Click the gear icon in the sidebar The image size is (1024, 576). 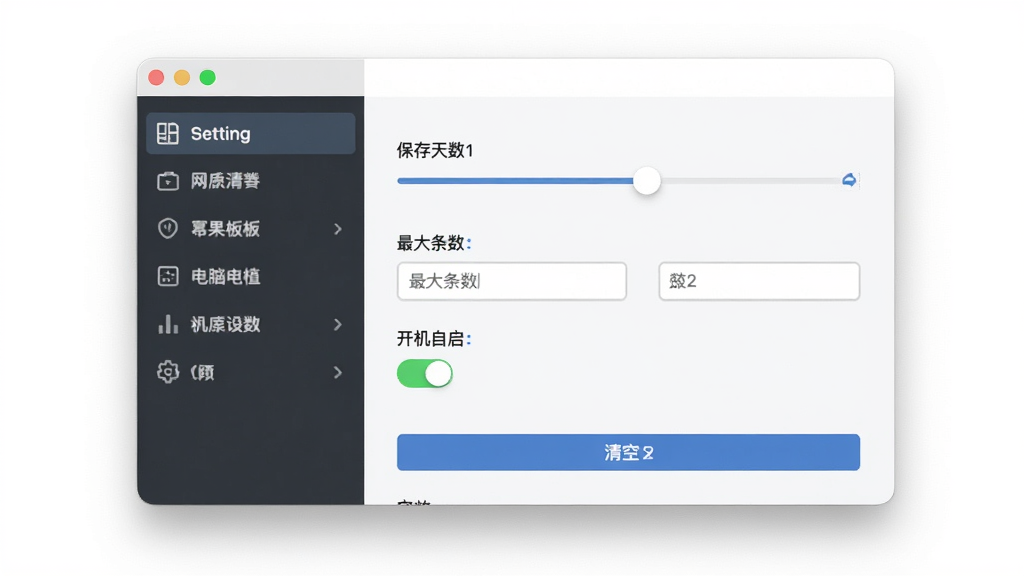tap(168, 372)
